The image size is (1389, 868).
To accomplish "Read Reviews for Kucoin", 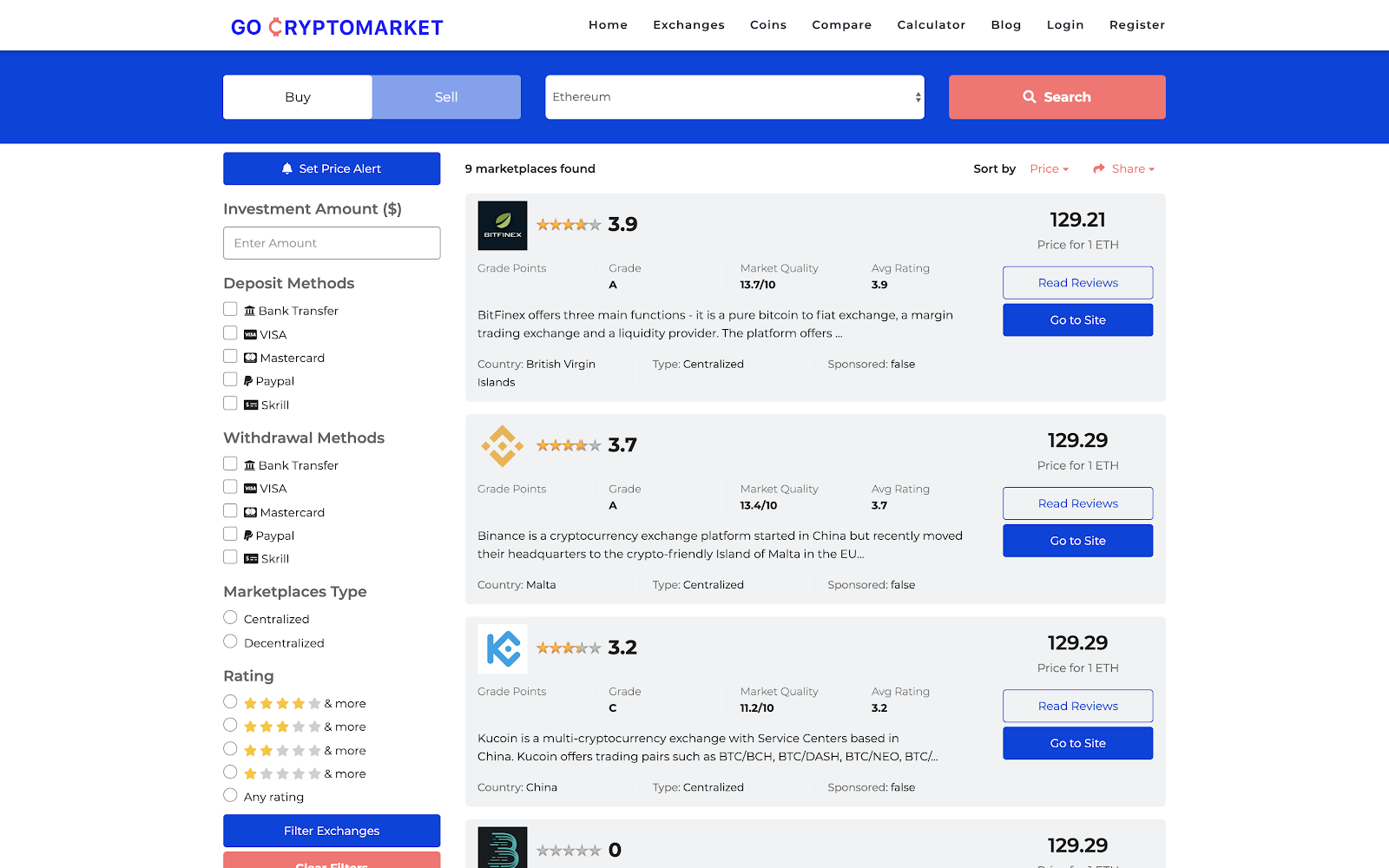I will (1078, 707).
